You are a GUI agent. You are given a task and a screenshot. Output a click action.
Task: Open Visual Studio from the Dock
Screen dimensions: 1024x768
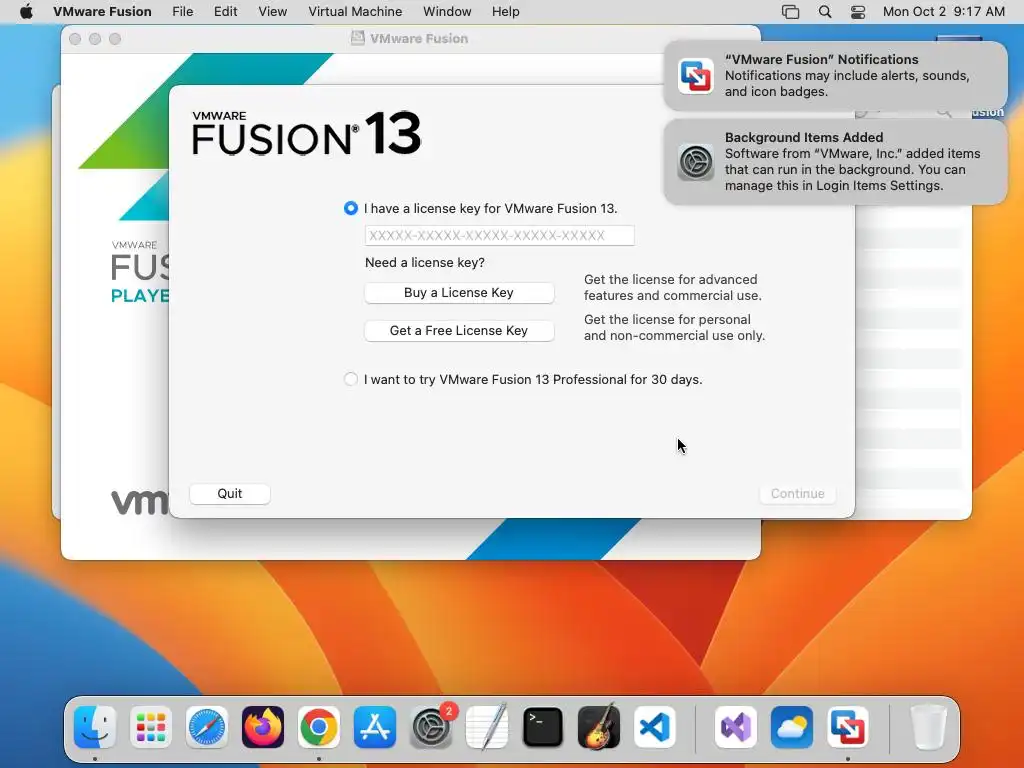736,727
